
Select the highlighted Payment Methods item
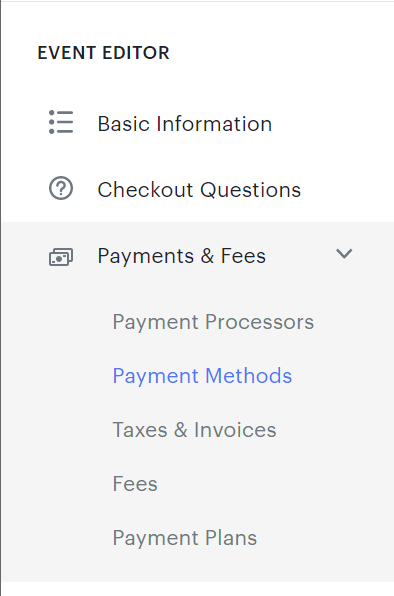click(202, 376)
